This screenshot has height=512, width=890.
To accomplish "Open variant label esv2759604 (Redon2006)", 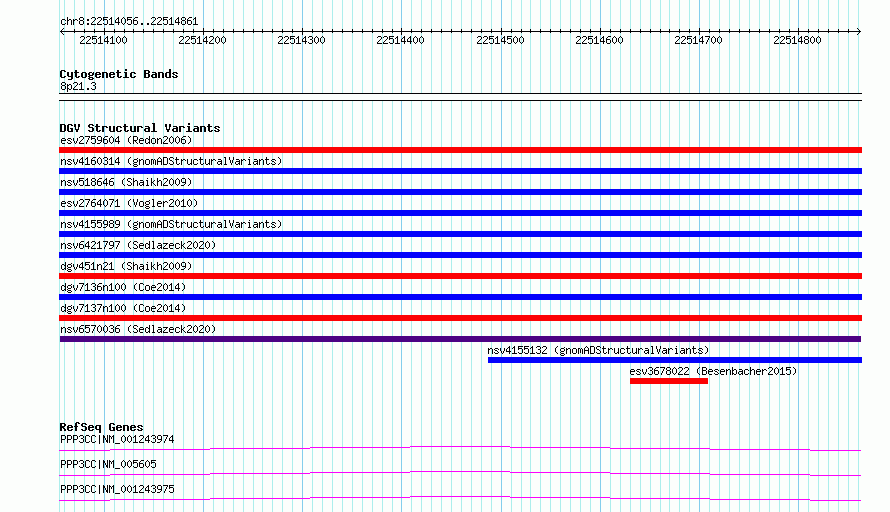I will point(126,140).
